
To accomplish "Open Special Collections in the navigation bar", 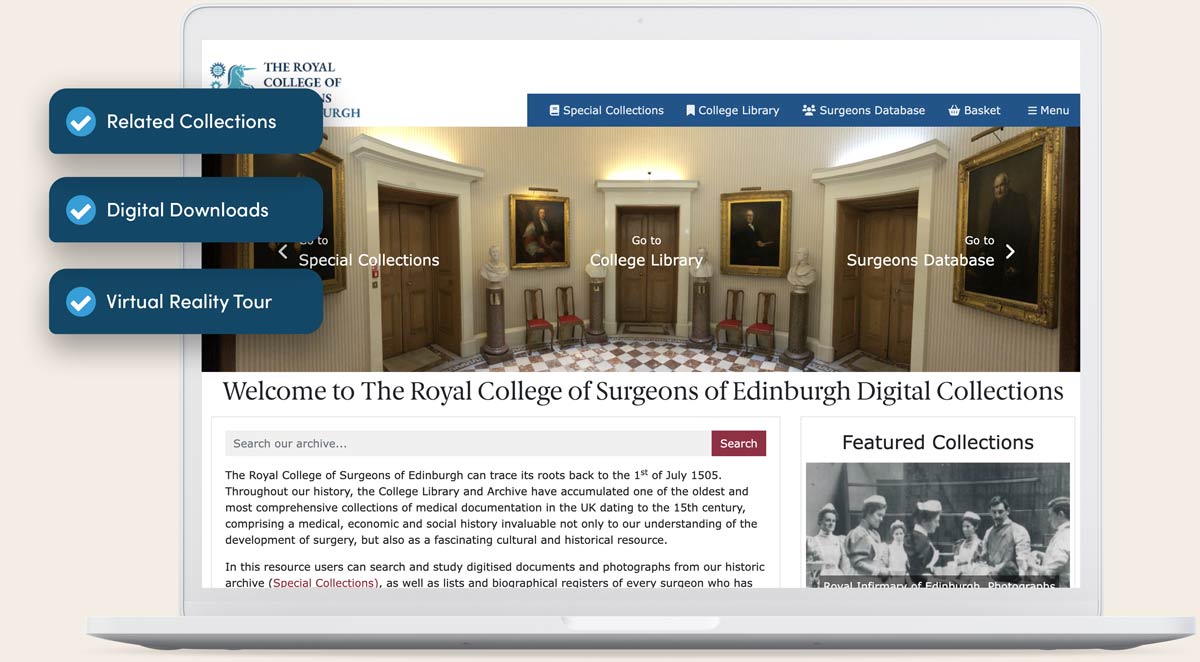I will click(606, 110).
